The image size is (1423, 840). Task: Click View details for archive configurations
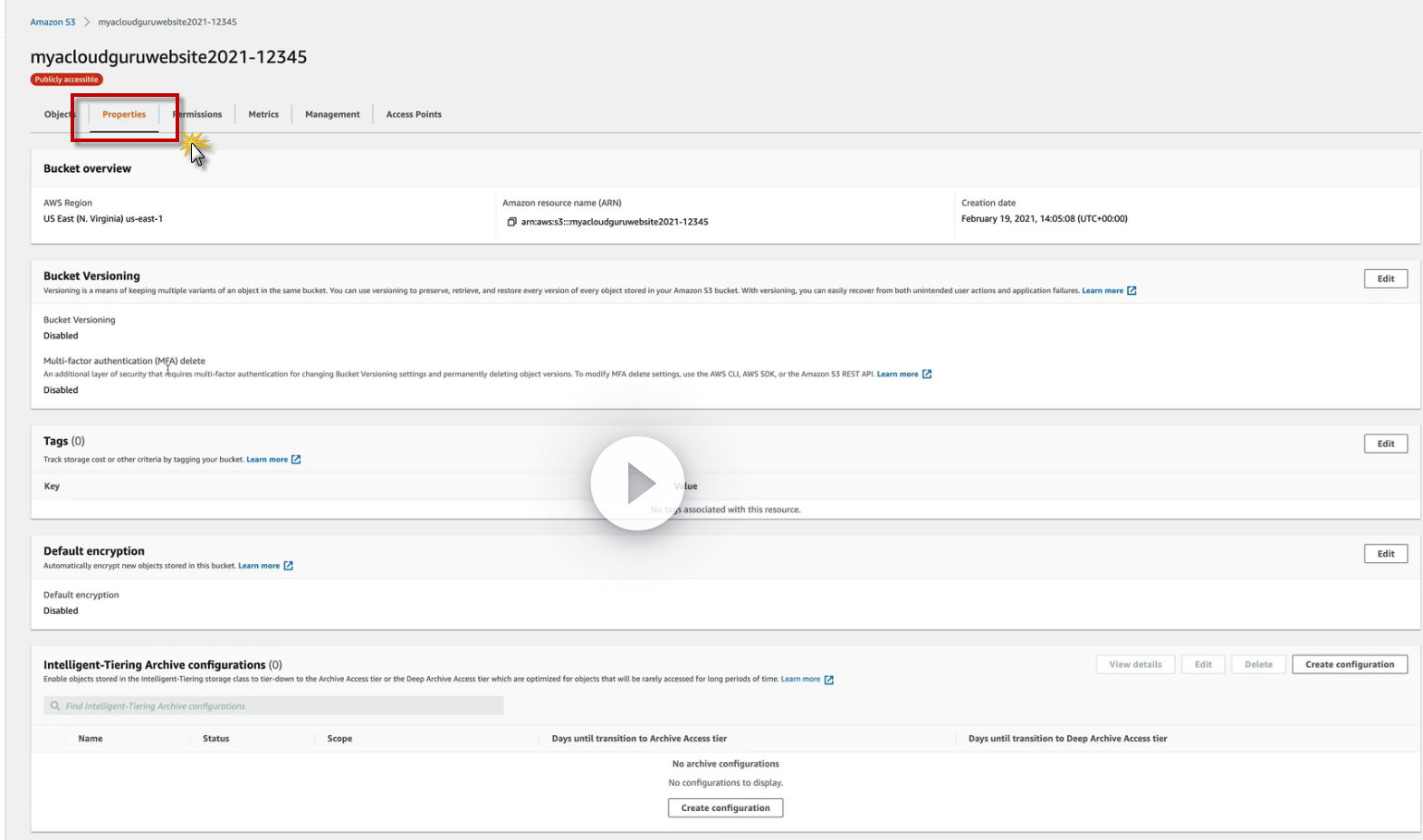[x=1135, y=664]
